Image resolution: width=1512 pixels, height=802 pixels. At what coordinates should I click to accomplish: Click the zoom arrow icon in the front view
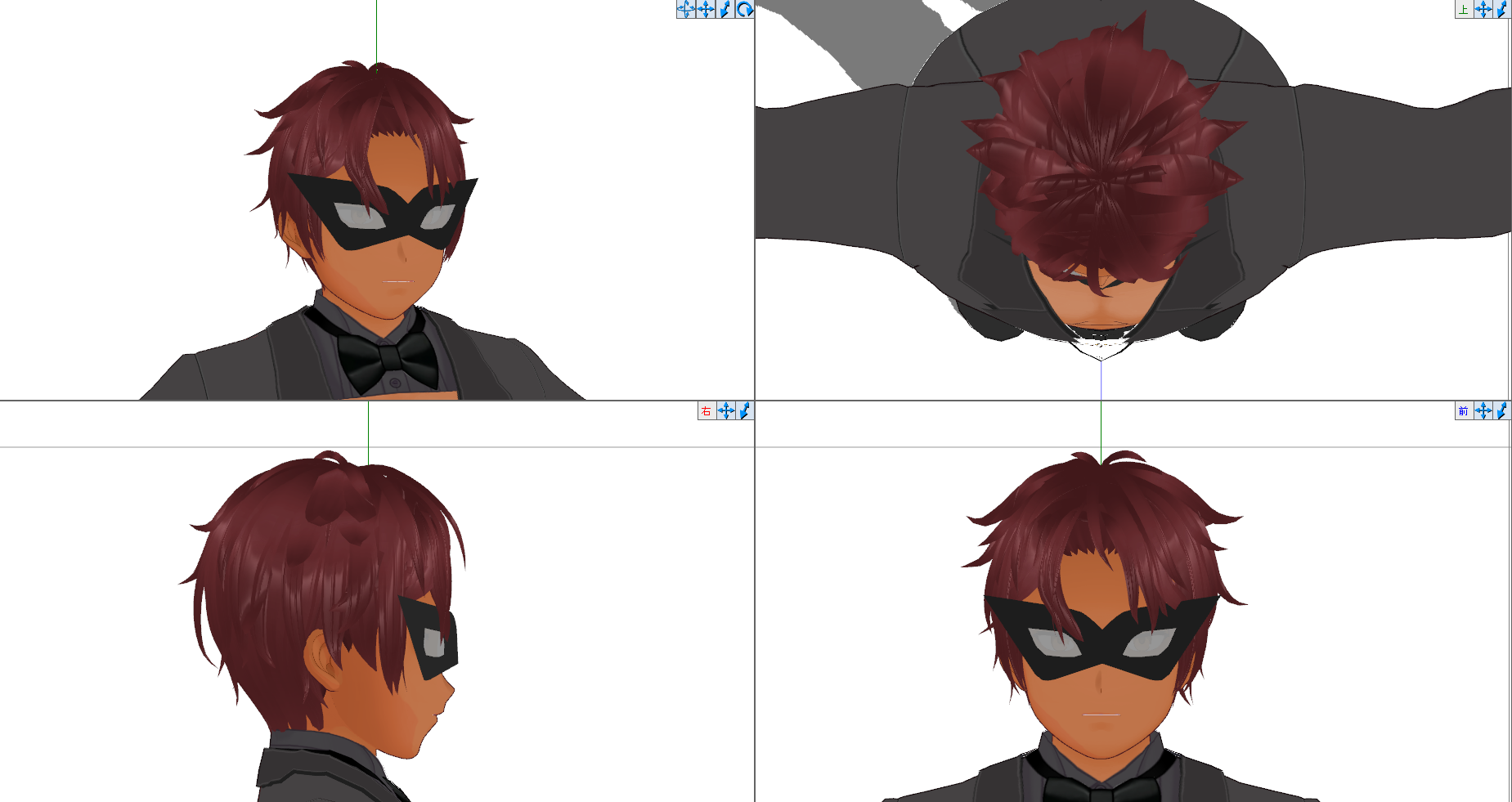tap(1502, 410)
